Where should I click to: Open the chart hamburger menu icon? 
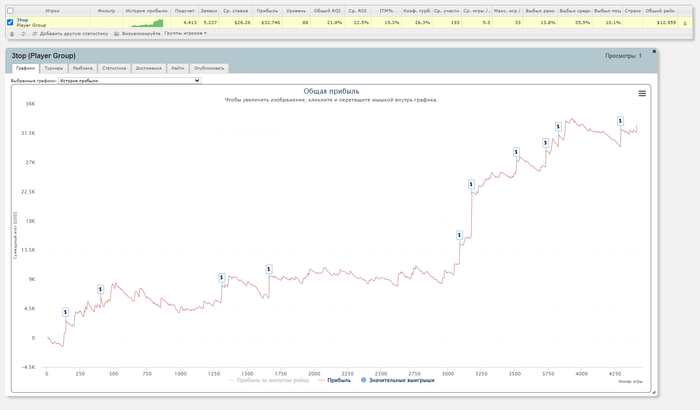coord(642,93)
